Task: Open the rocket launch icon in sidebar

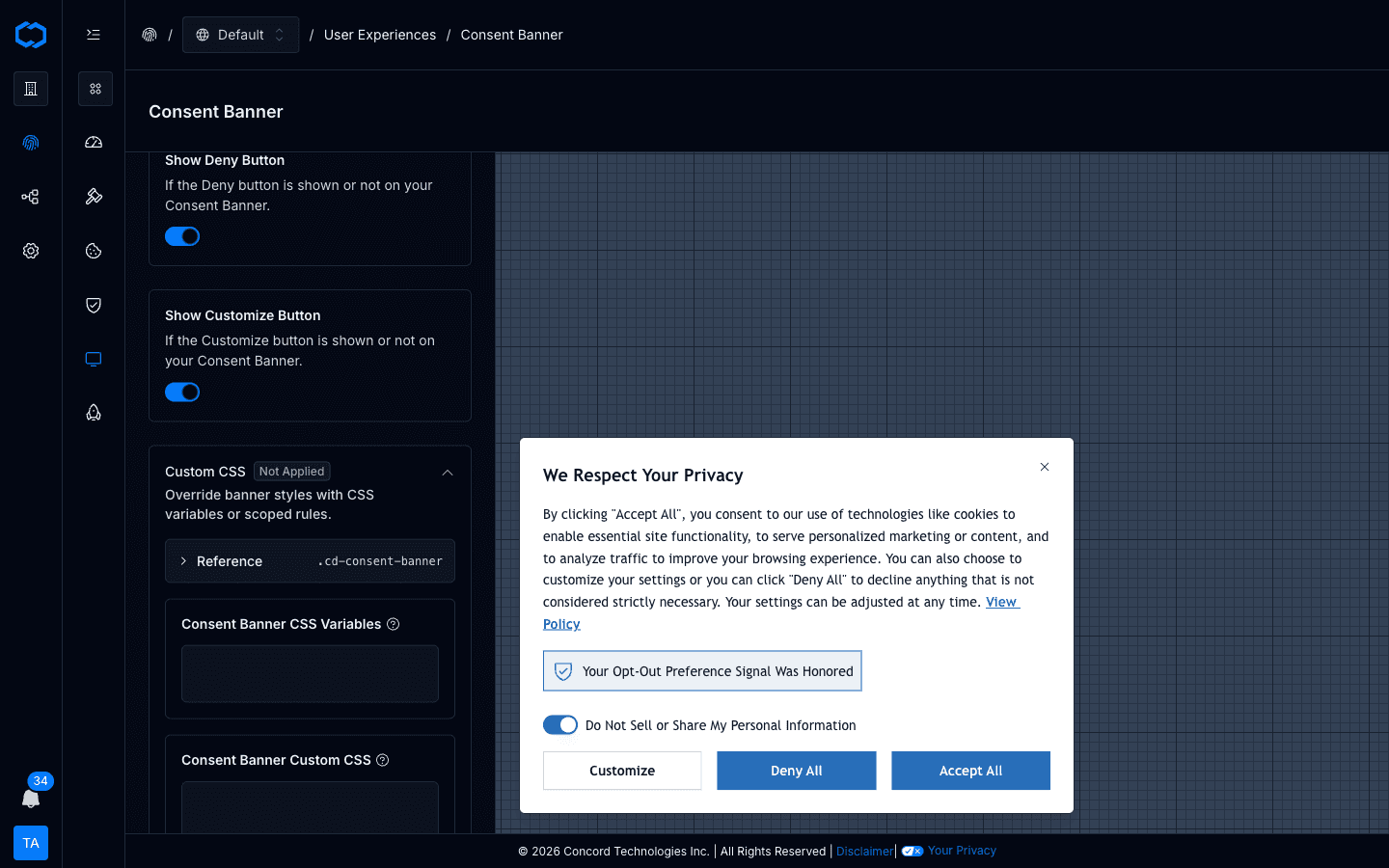Action: (x=93, y=412)
